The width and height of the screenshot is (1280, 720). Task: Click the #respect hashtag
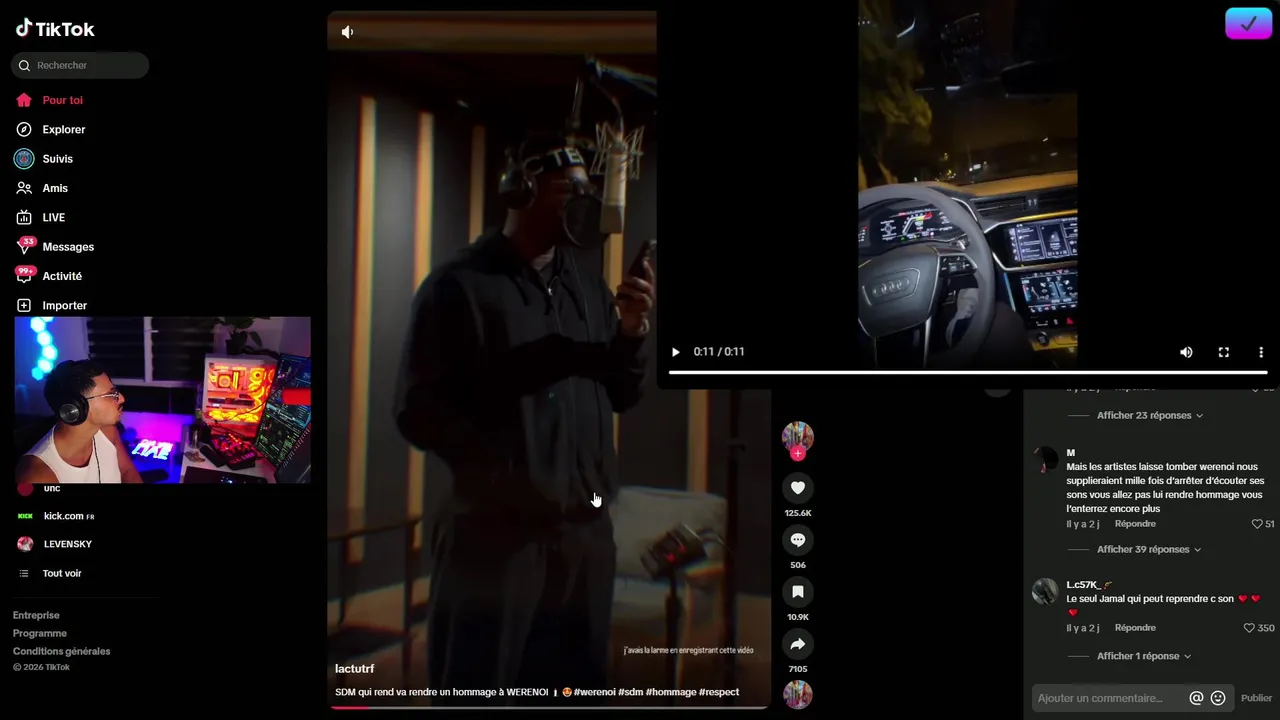(x=719, y=692)
